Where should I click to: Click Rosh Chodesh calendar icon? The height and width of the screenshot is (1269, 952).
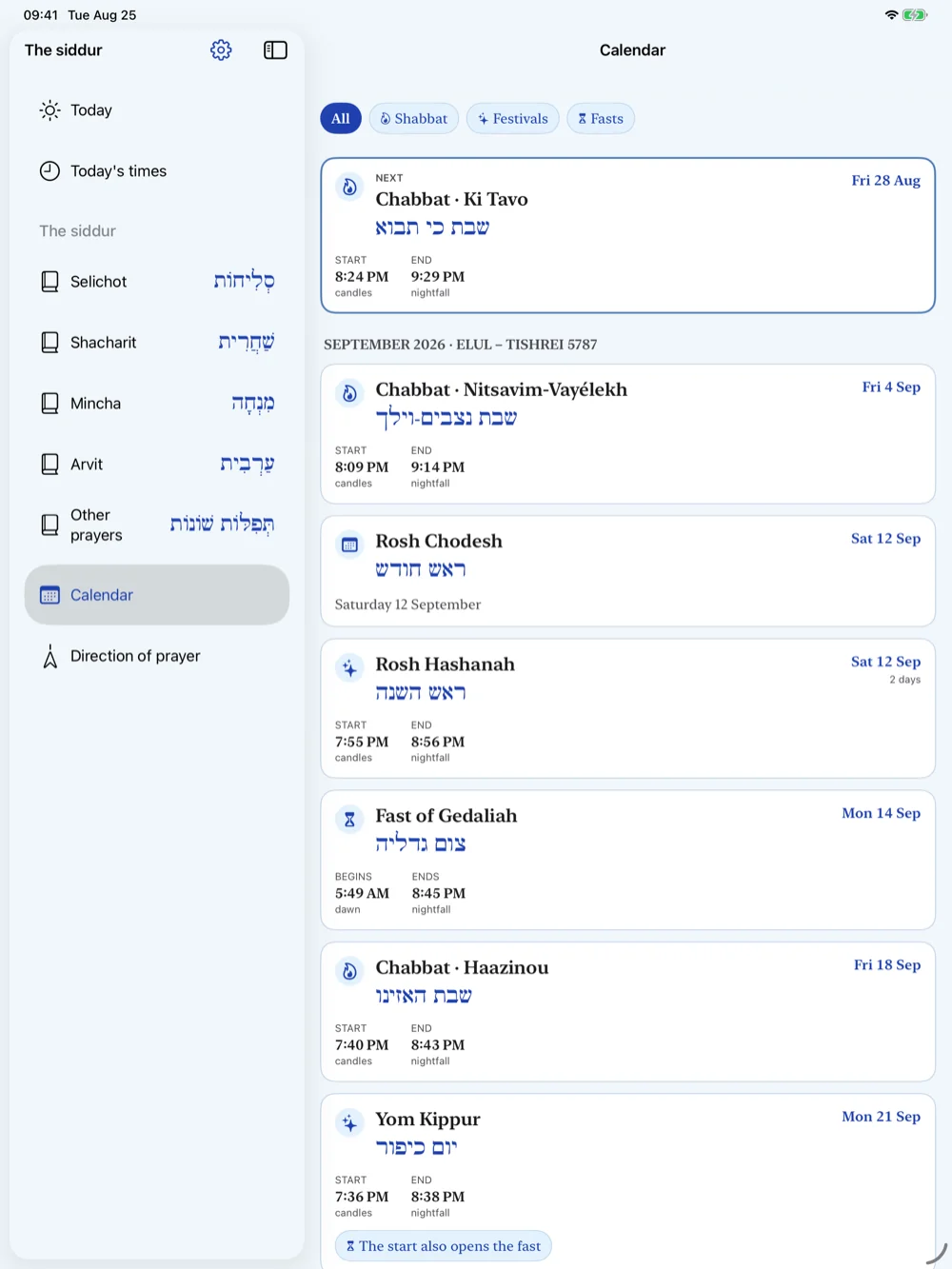[349, 545]
